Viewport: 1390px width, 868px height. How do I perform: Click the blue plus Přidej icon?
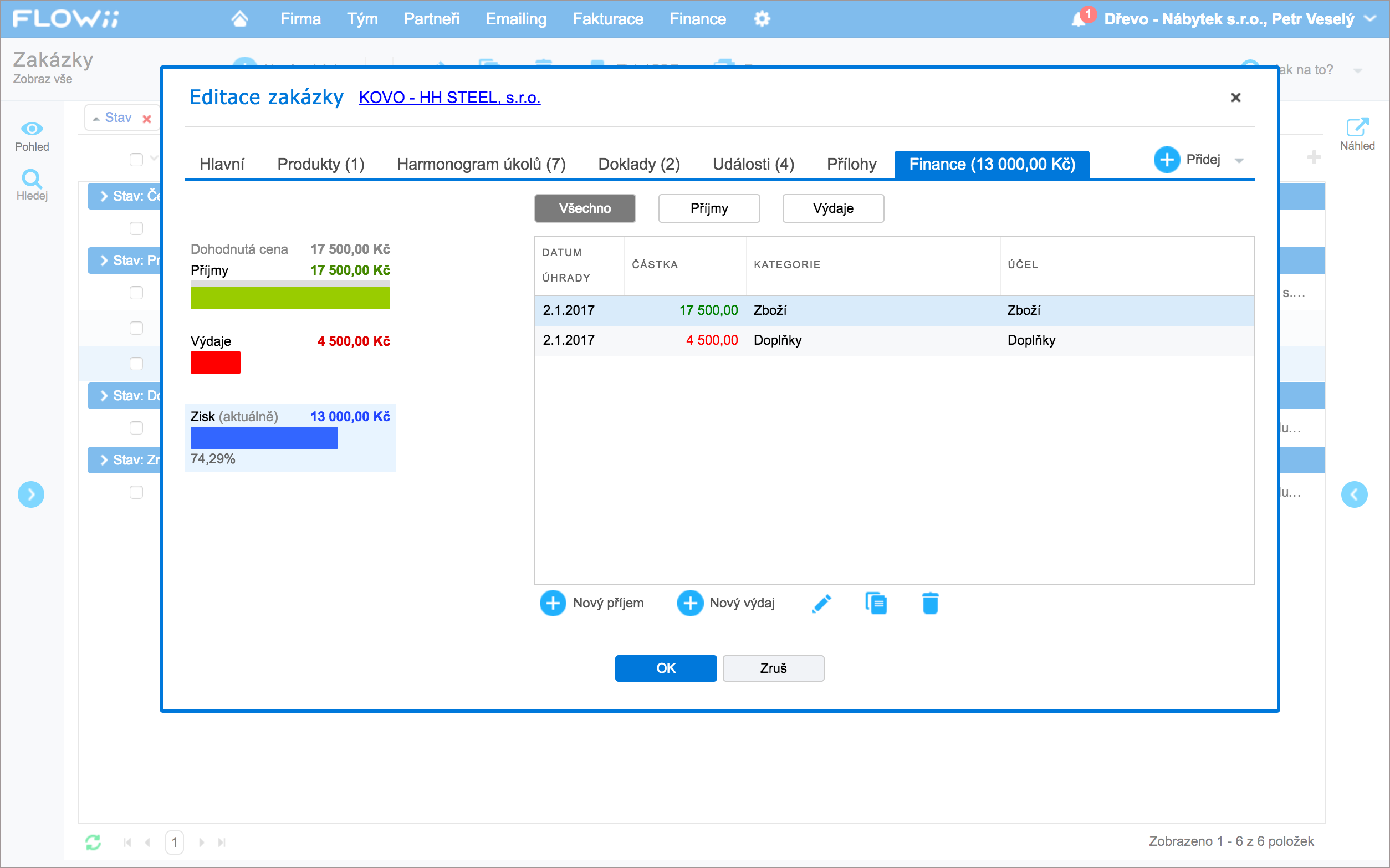(x=1167, y=160)
